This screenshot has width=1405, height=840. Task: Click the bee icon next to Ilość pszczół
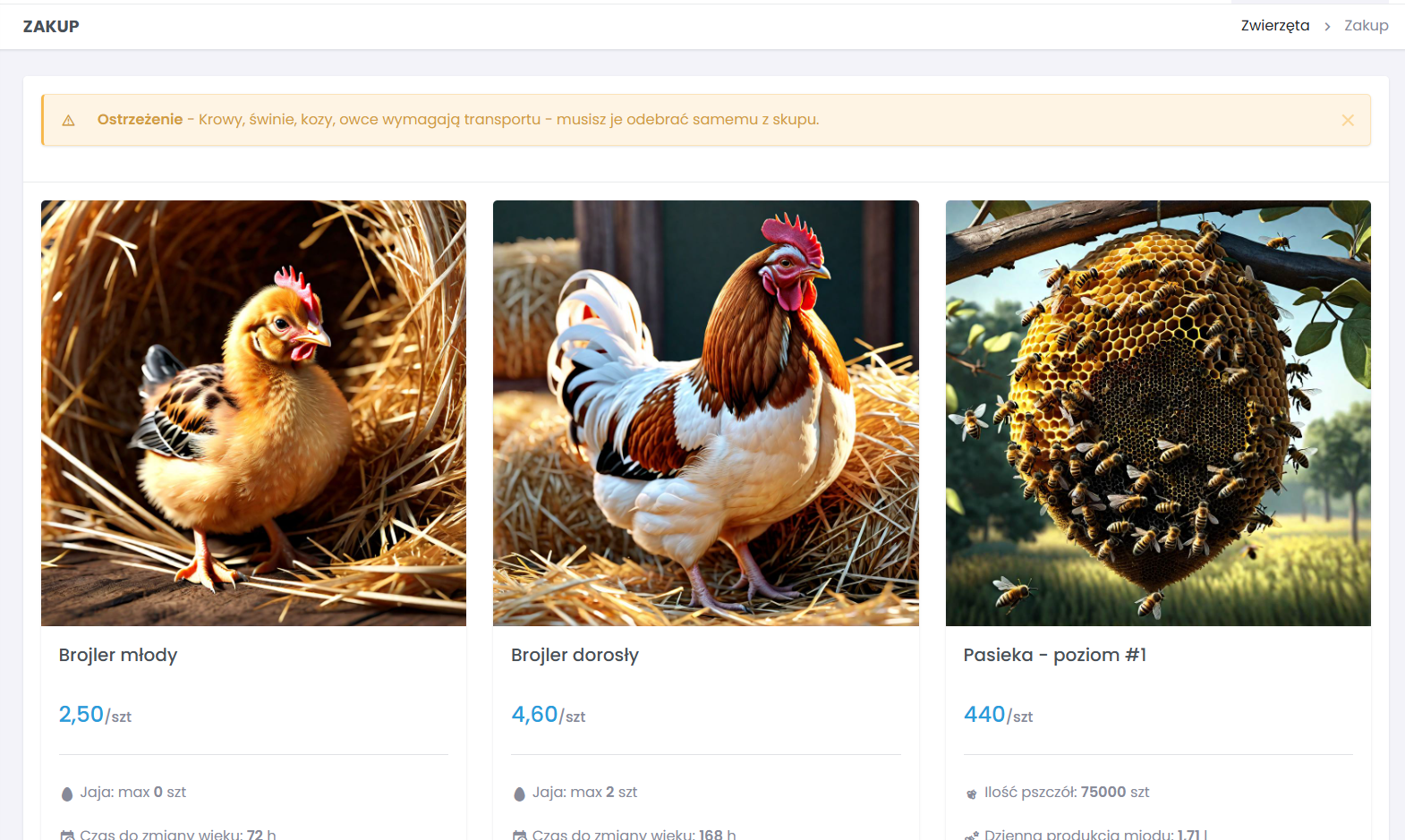pyautogui.click(x=971, y=793)
